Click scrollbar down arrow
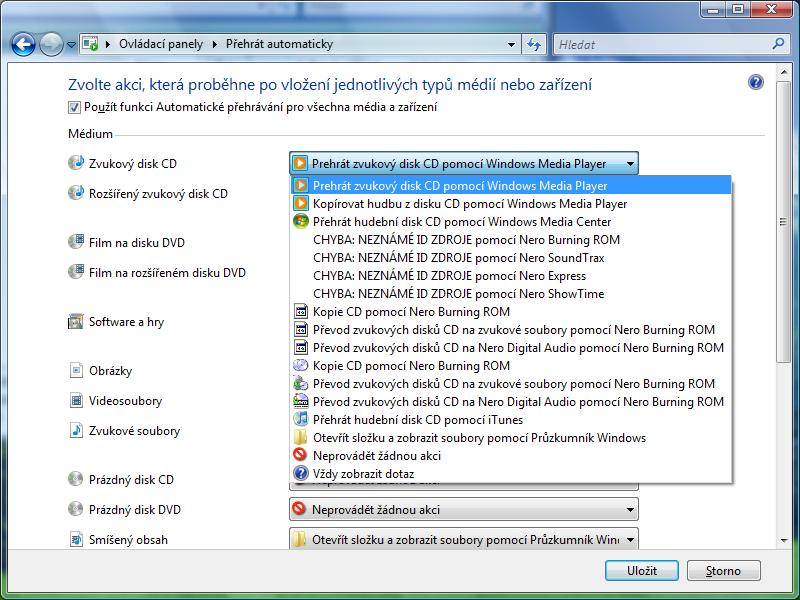Image resolution: width=800 pixels, height=600 pixels. pos(783,541)
